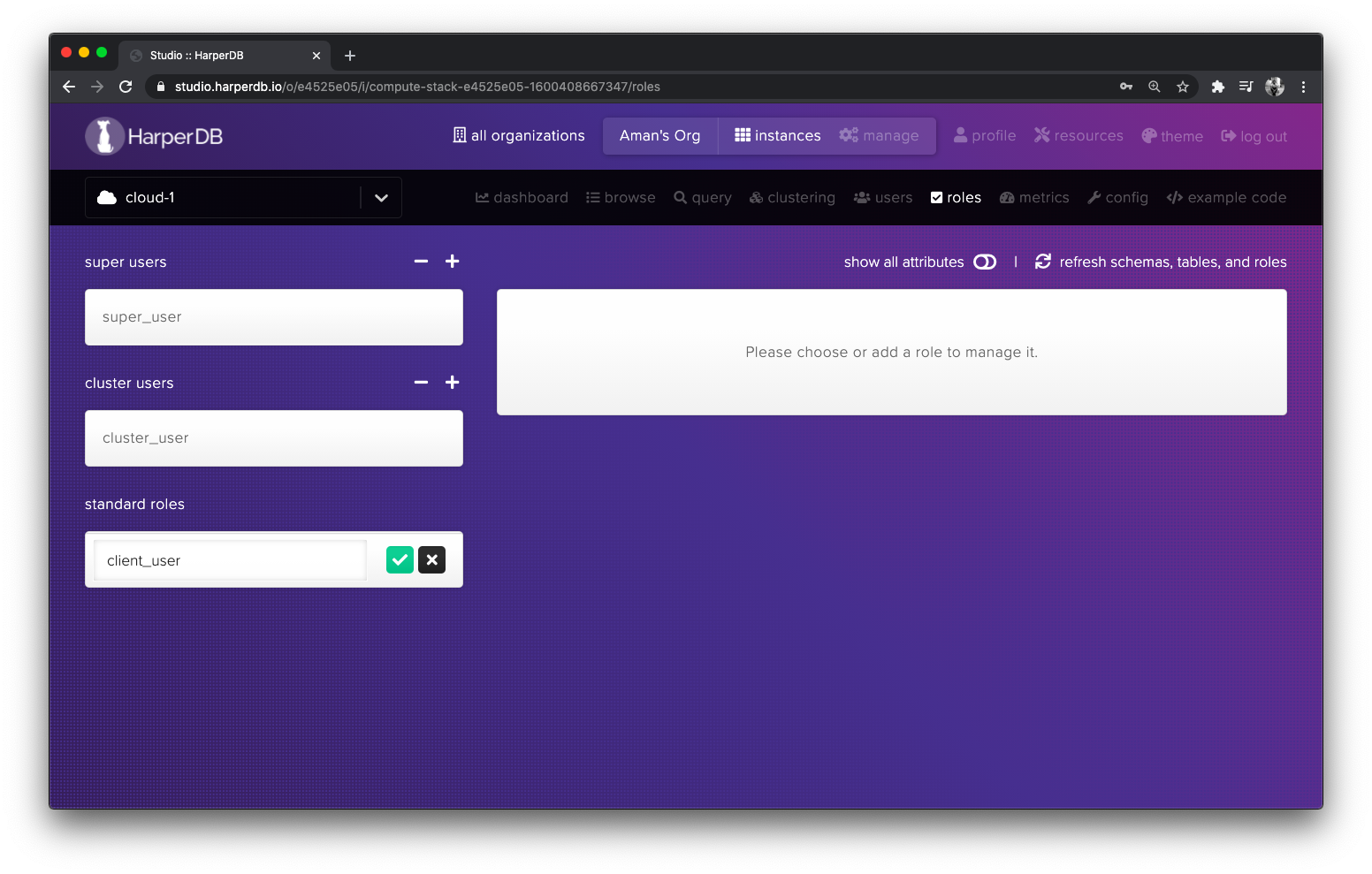1372x874 pixels.
Task: Click the browser forward arrow
Action: [x=97, y=87]
